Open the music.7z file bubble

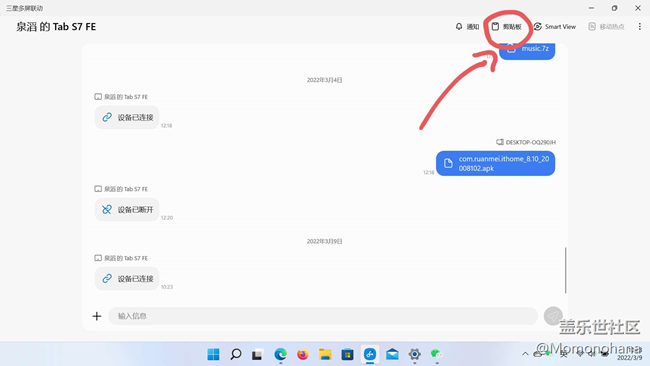click(527, 51)
